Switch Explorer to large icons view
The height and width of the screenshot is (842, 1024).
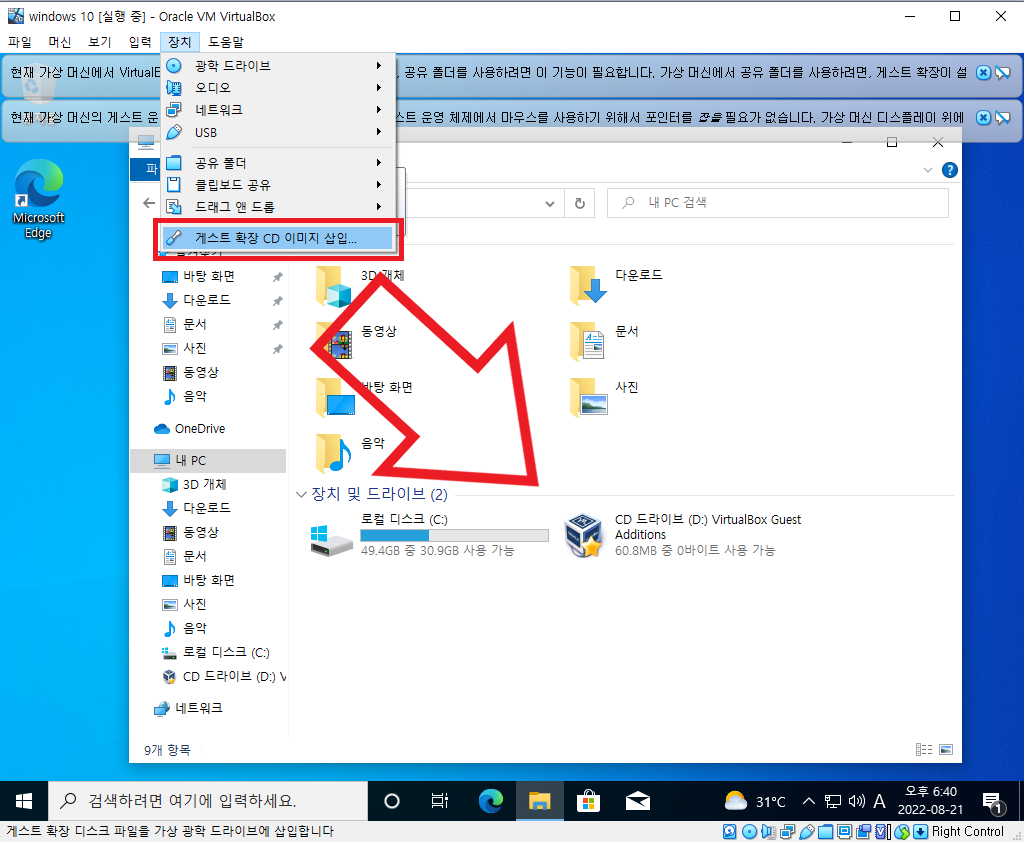[946, 749]
